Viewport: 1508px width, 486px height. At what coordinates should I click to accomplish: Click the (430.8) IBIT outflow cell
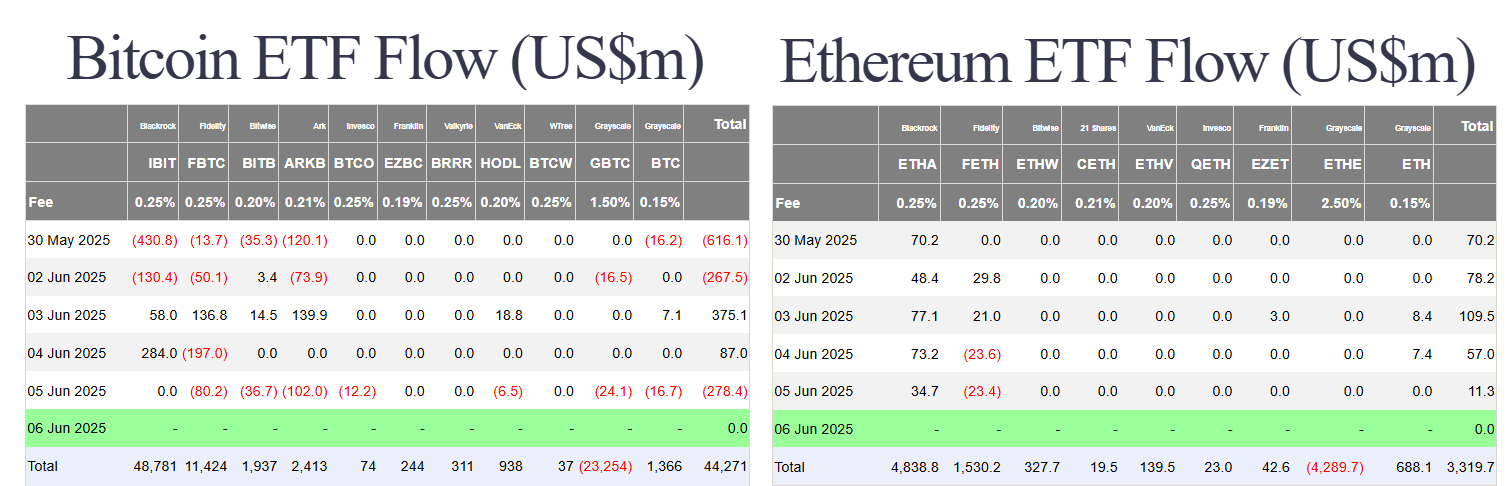(154, 240)
